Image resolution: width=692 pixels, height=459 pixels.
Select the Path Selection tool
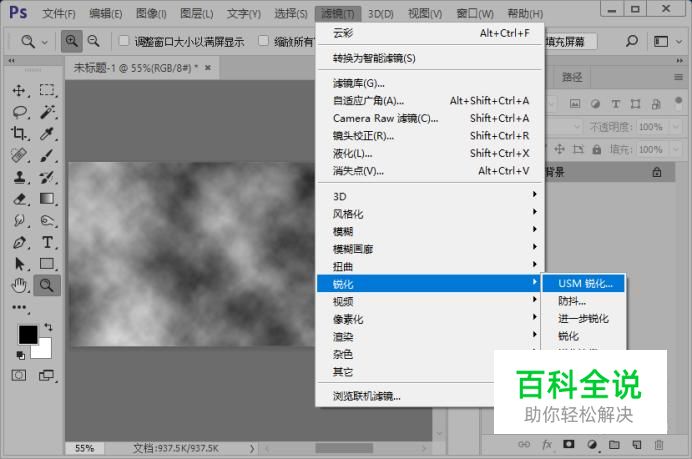19,264
